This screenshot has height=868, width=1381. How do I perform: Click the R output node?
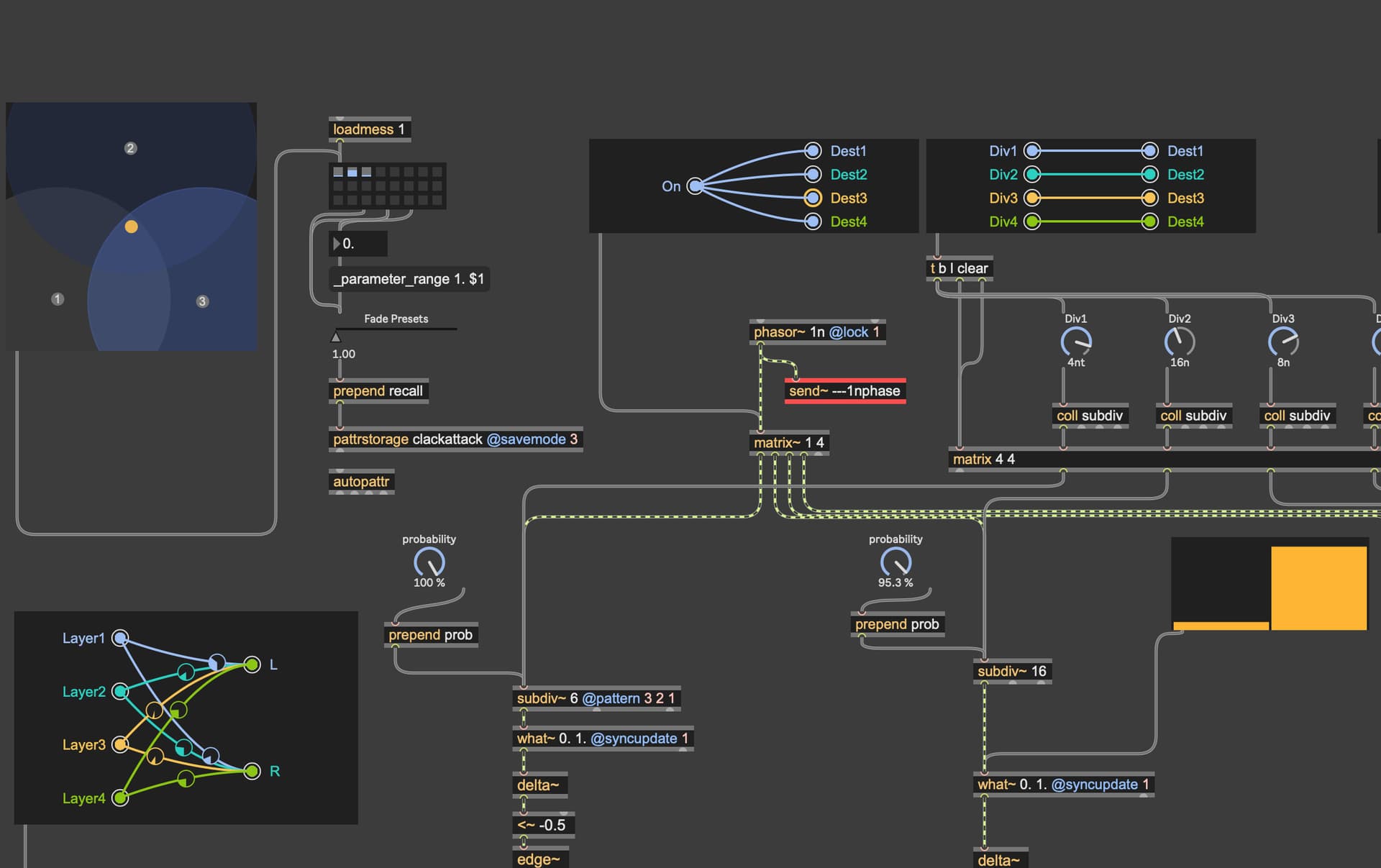click(252, 771)
